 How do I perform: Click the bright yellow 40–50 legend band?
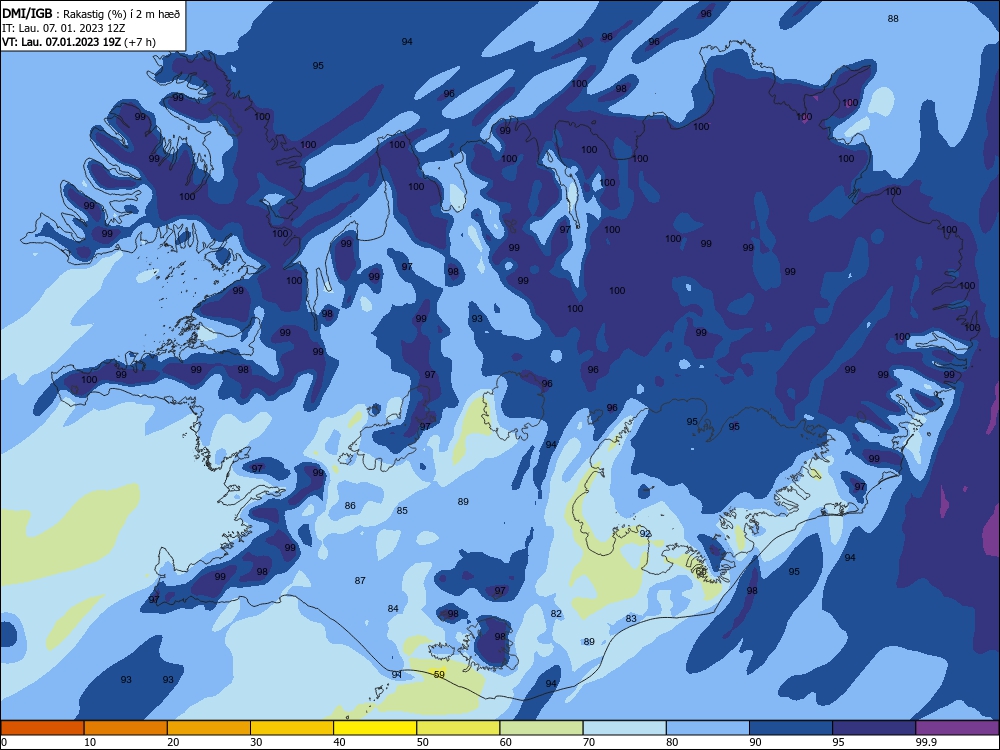click(x=375, y=728)
